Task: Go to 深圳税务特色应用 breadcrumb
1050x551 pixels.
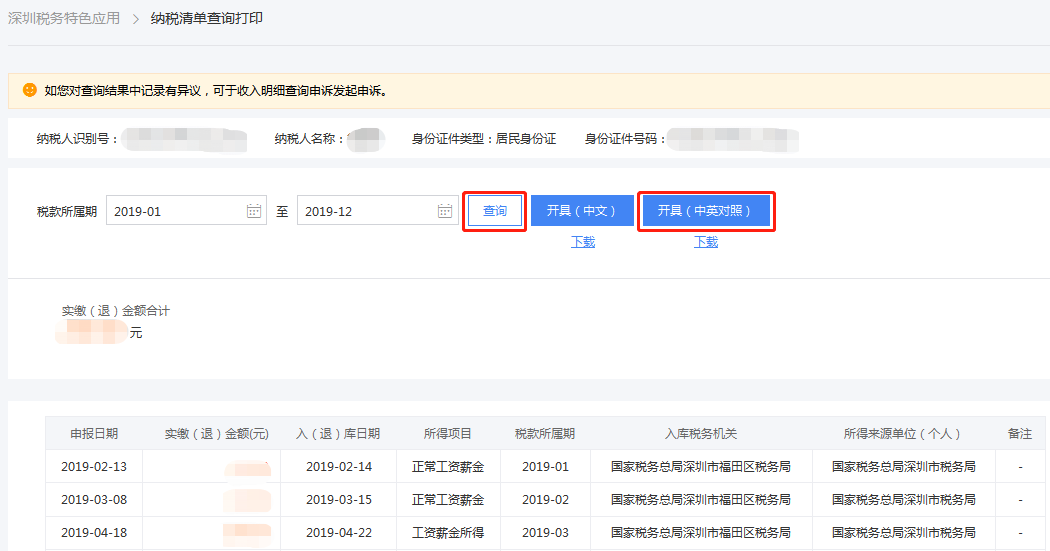Action: pyautogui.click(x=64, y=19)
